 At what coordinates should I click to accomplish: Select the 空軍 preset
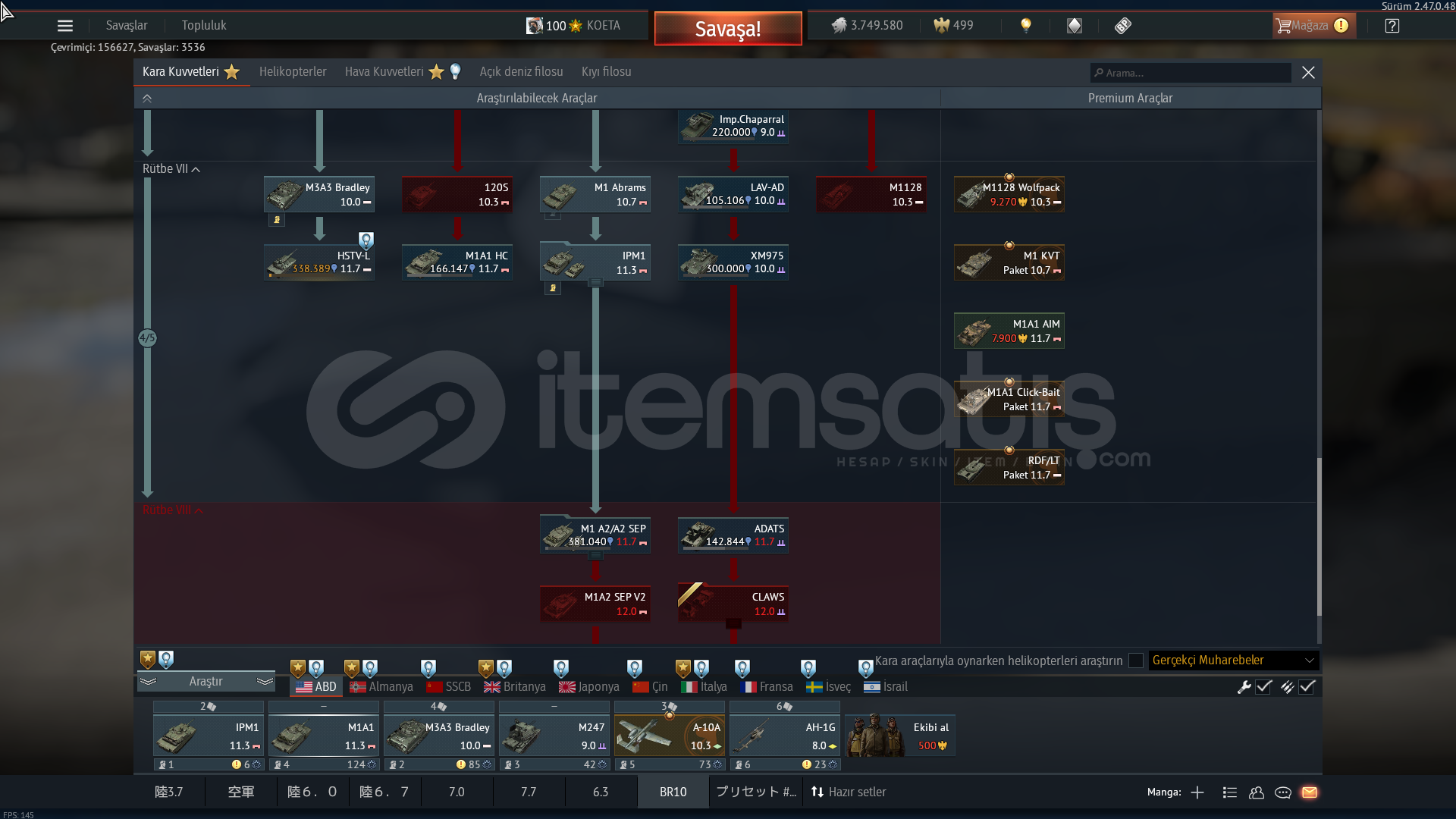(241, 792)
